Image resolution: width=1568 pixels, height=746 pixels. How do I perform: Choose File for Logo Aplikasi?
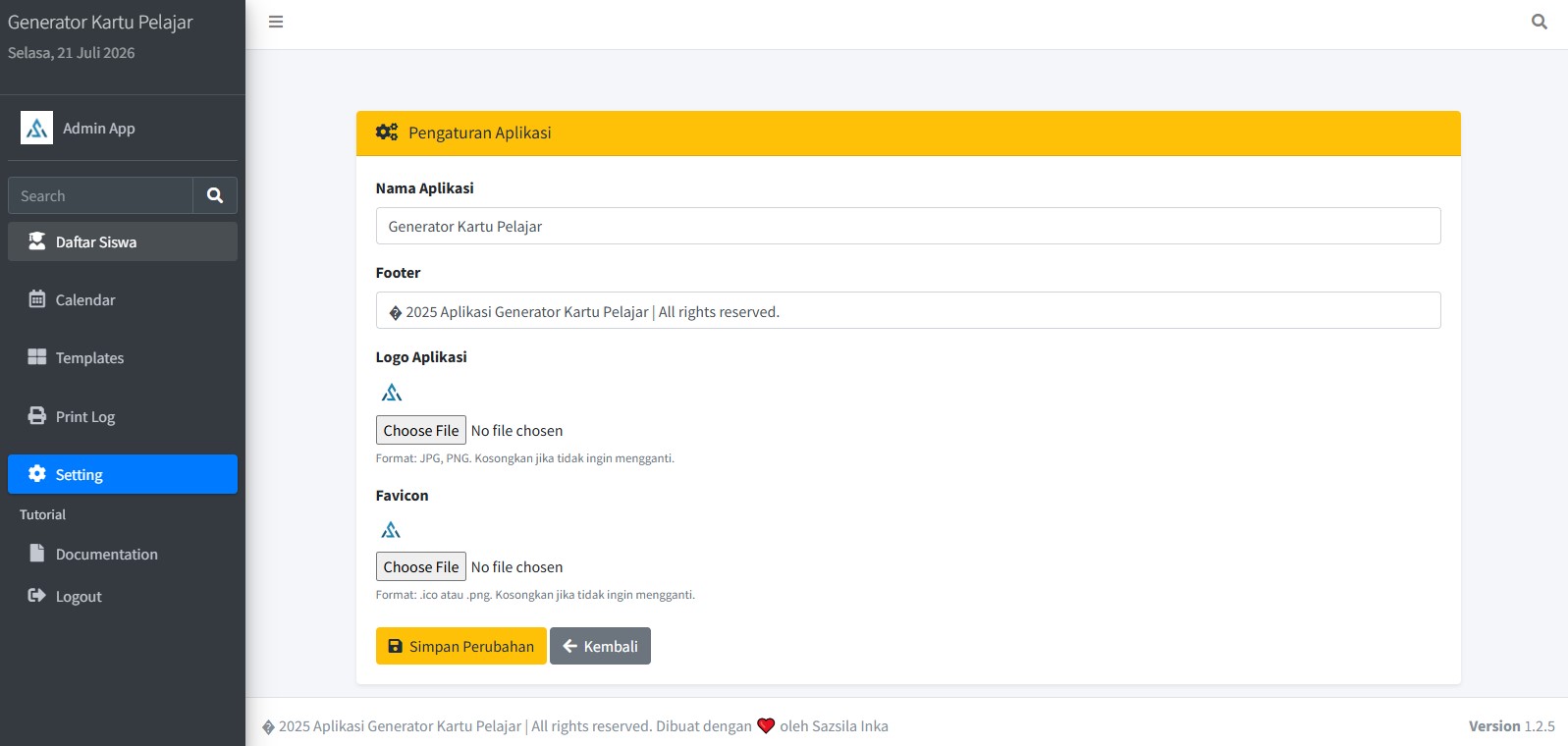[421, 430]
